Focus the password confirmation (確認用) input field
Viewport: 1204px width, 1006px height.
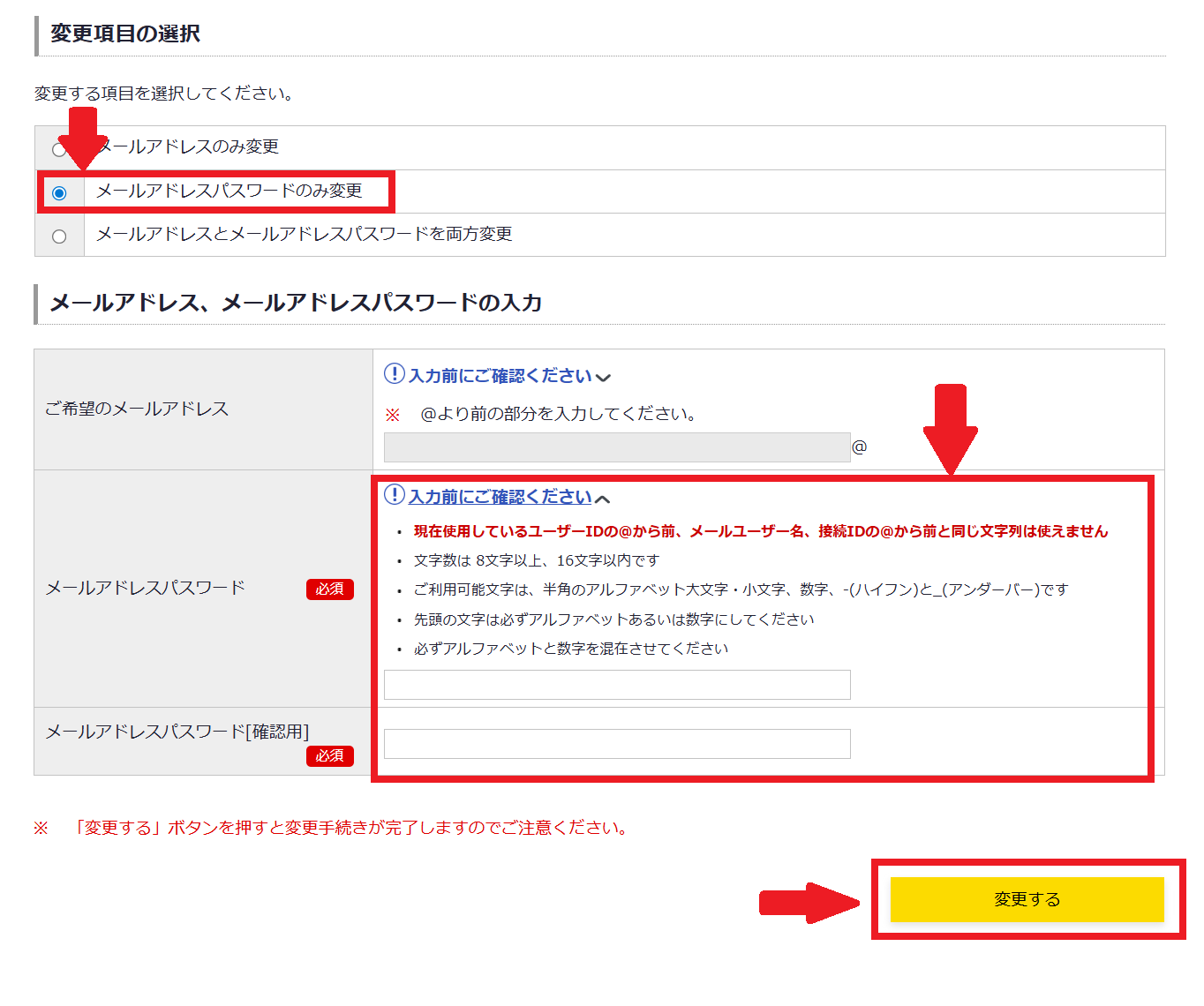pos(616,744)
